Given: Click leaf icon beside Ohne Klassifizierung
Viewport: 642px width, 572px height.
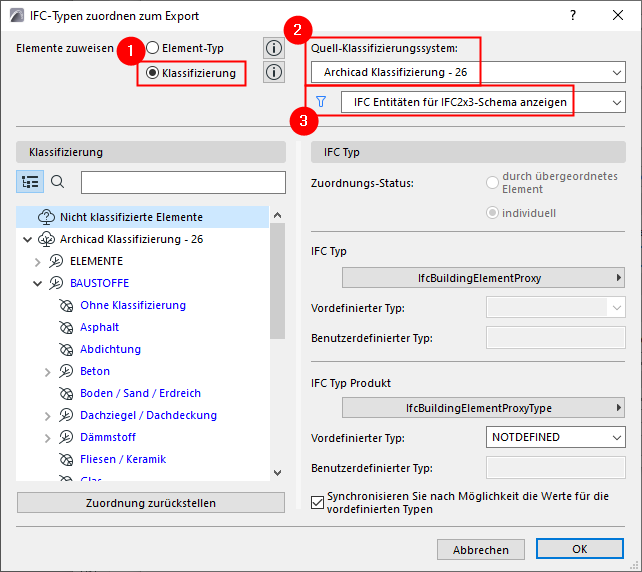Looking at the screenshot, I should click(66, 305).
